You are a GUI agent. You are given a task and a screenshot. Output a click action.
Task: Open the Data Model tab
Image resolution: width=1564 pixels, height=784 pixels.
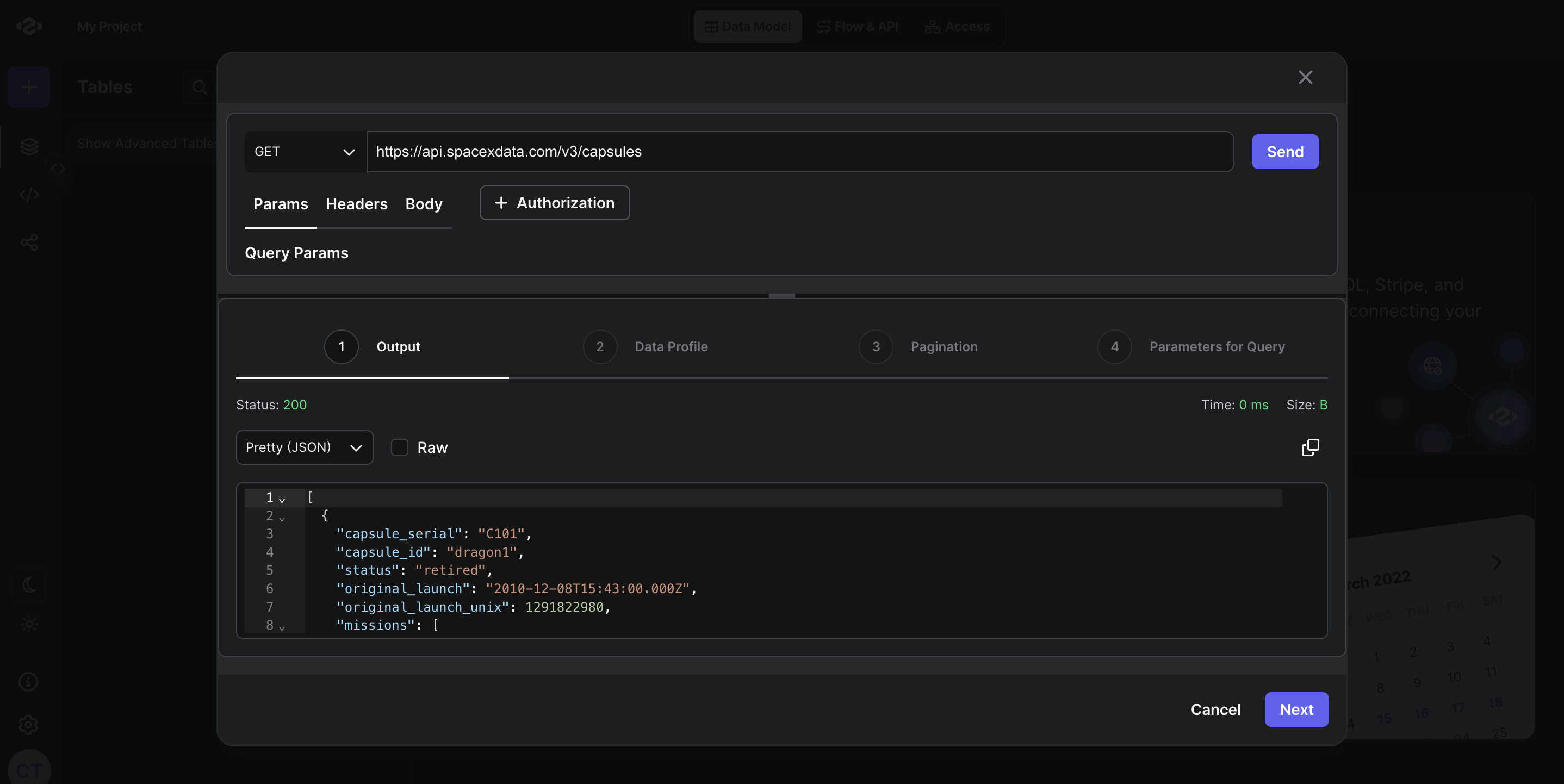(x=747, y=26)
